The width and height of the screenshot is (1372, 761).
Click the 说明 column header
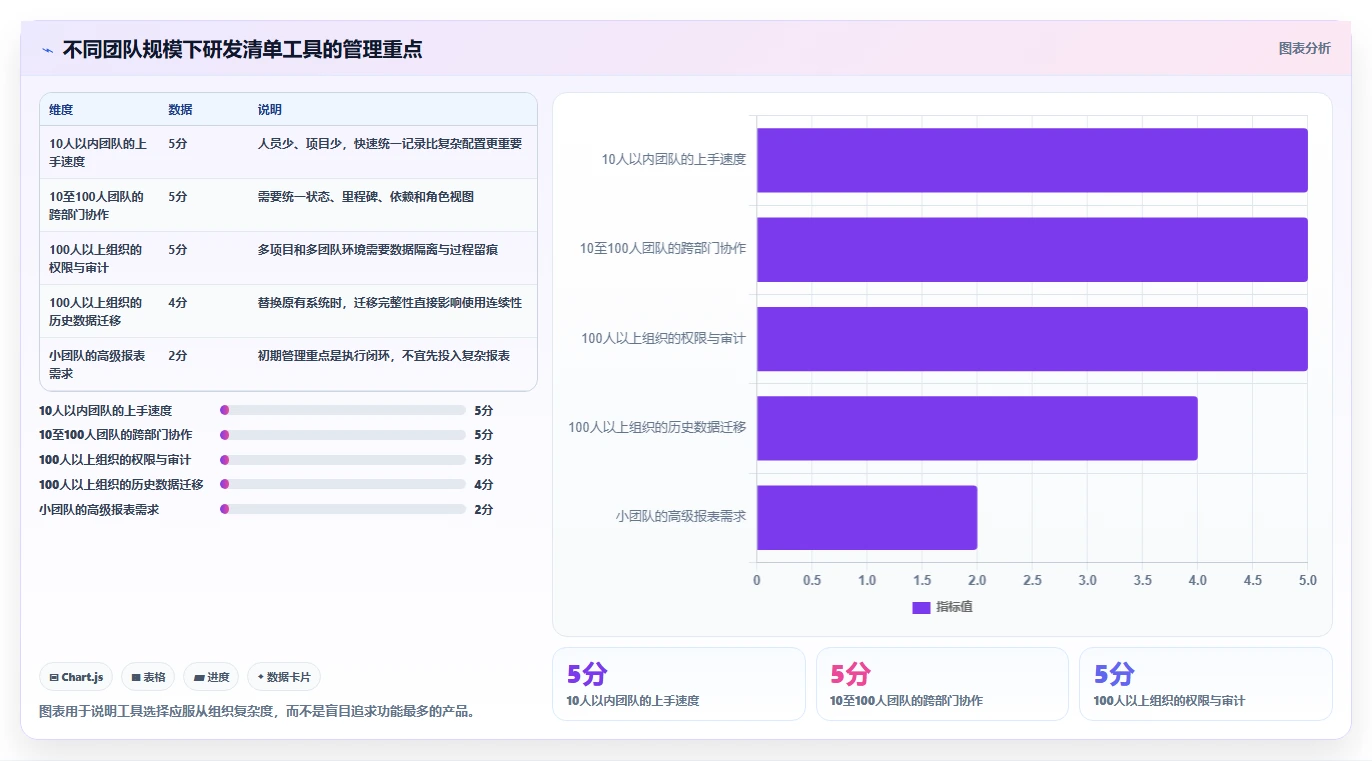[270, 109]
